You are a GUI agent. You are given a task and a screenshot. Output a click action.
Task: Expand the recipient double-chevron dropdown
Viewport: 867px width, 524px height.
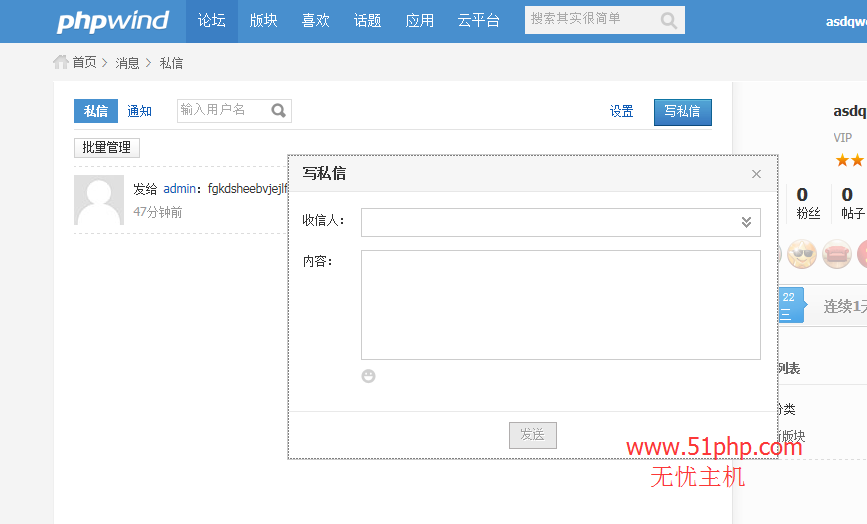pyautogui.click(x=746, y=222)
